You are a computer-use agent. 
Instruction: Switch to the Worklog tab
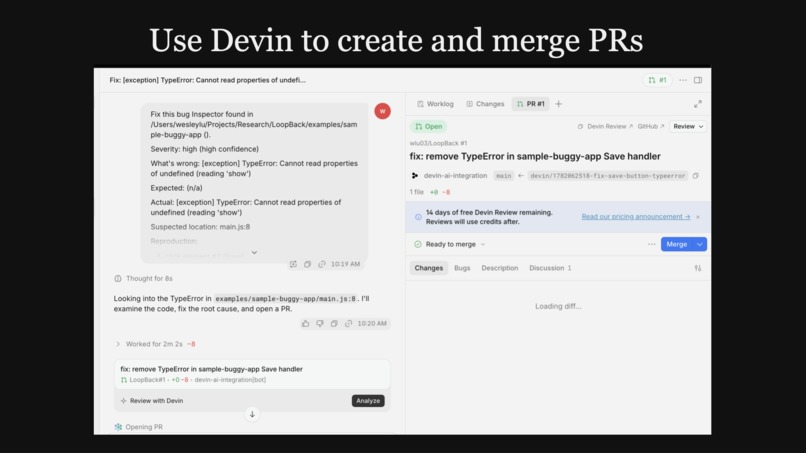tap(435, 104)
